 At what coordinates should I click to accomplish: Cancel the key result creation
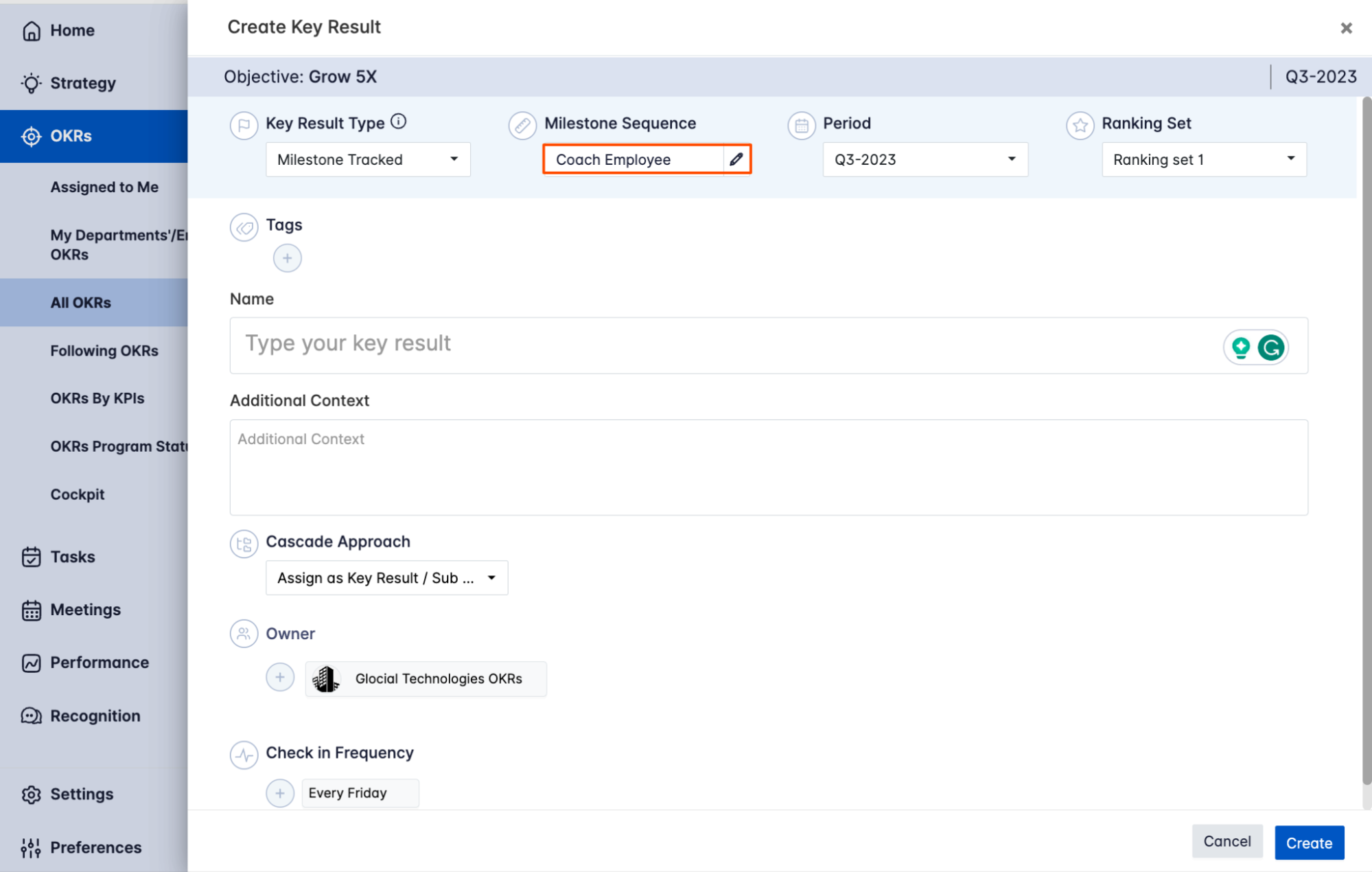click(1226, 841)
